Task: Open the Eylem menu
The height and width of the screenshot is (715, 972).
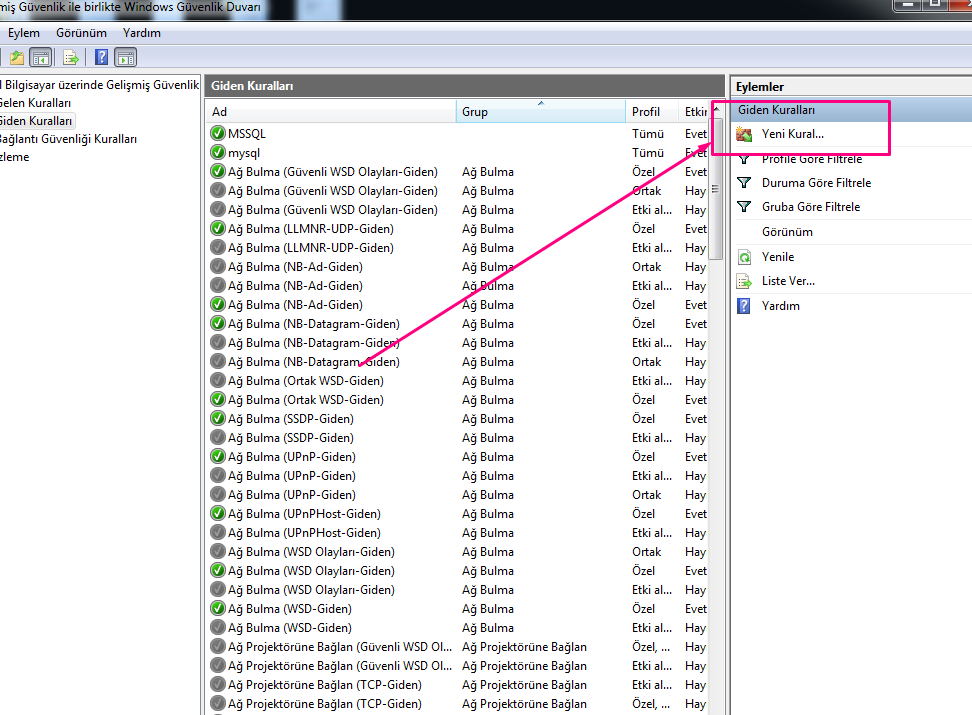Action: [24, 33]
